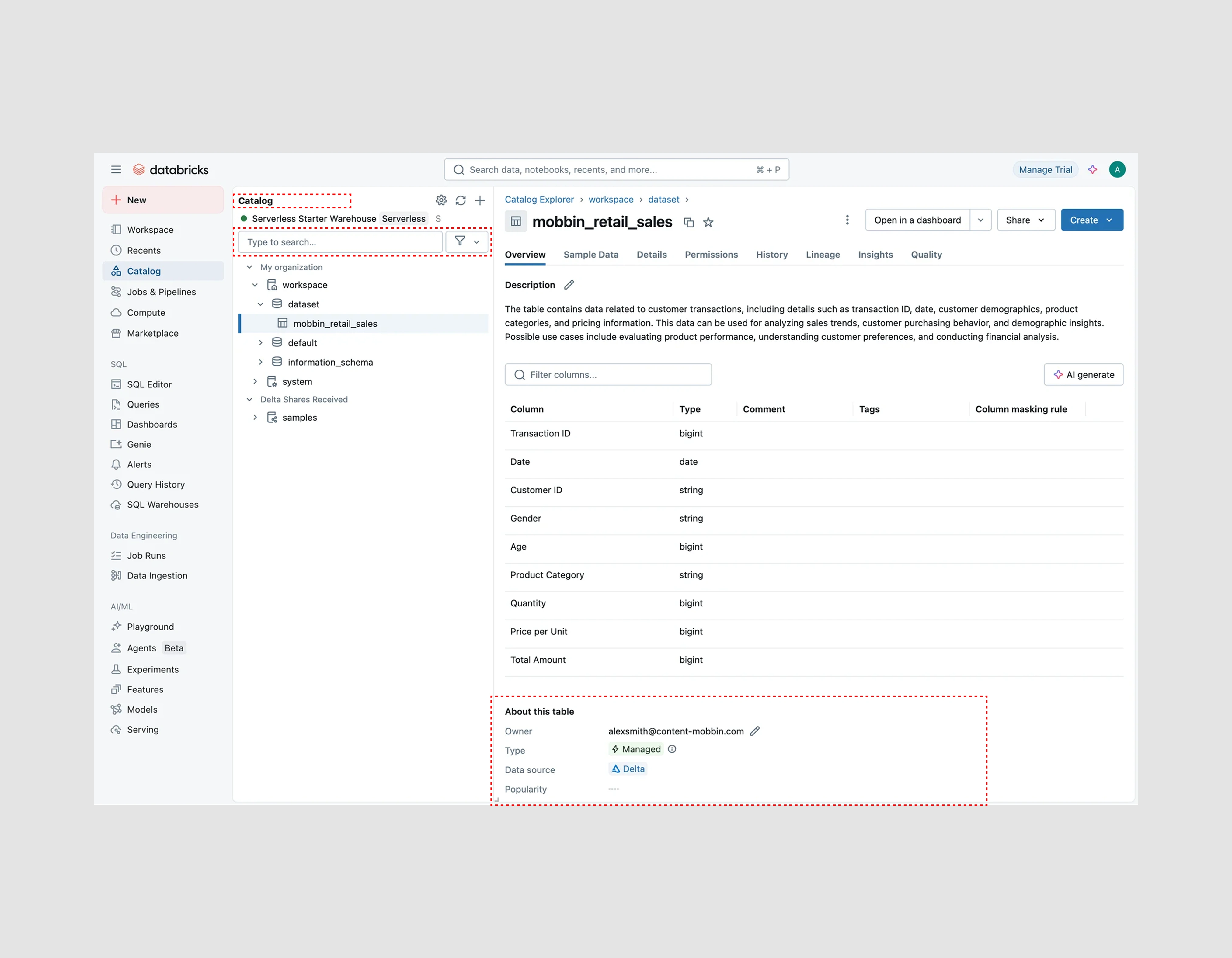Refresh the catalog tree

click(x=460, y=200)
